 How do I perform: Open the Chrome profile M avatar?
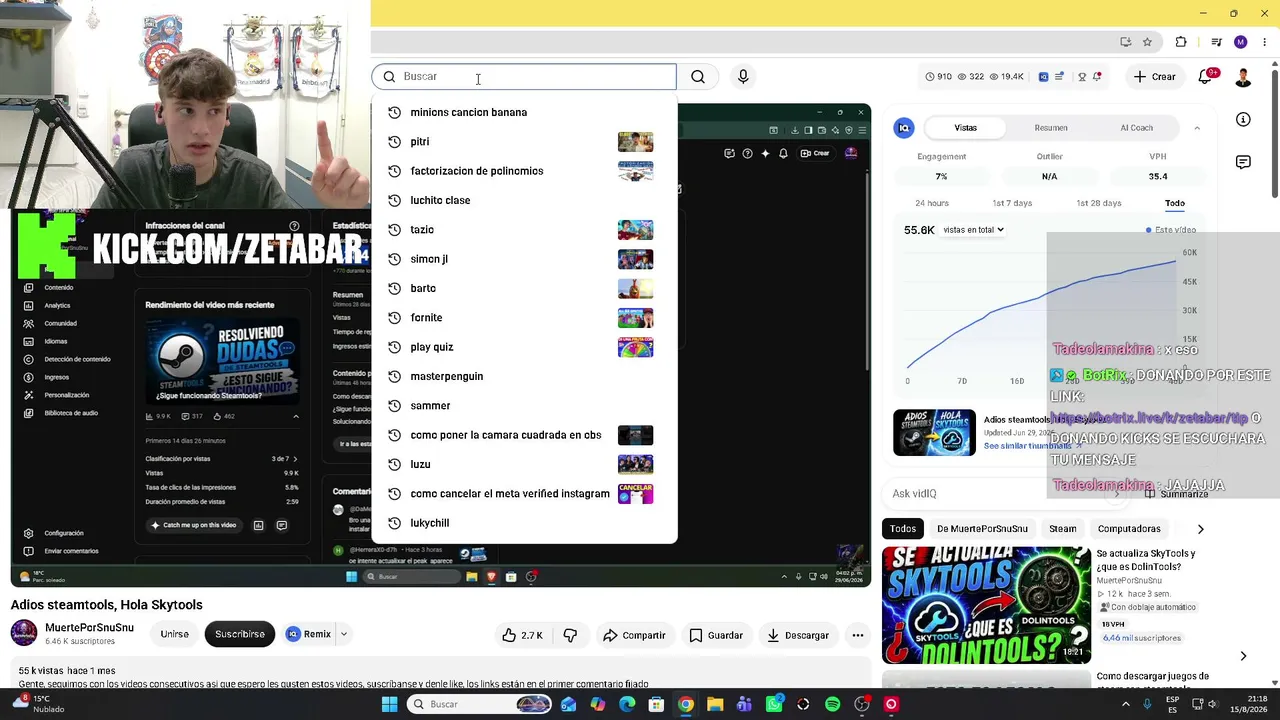pos(1241,42)
